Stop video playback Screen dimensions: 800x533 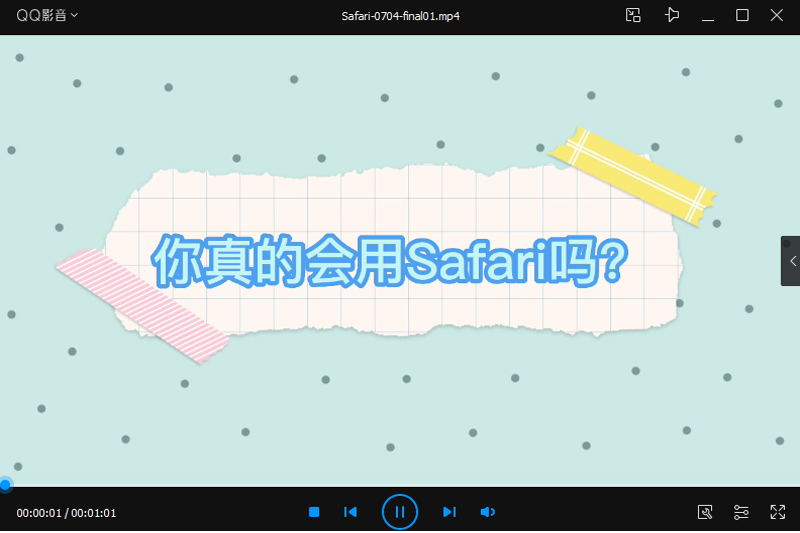(314, 512)
